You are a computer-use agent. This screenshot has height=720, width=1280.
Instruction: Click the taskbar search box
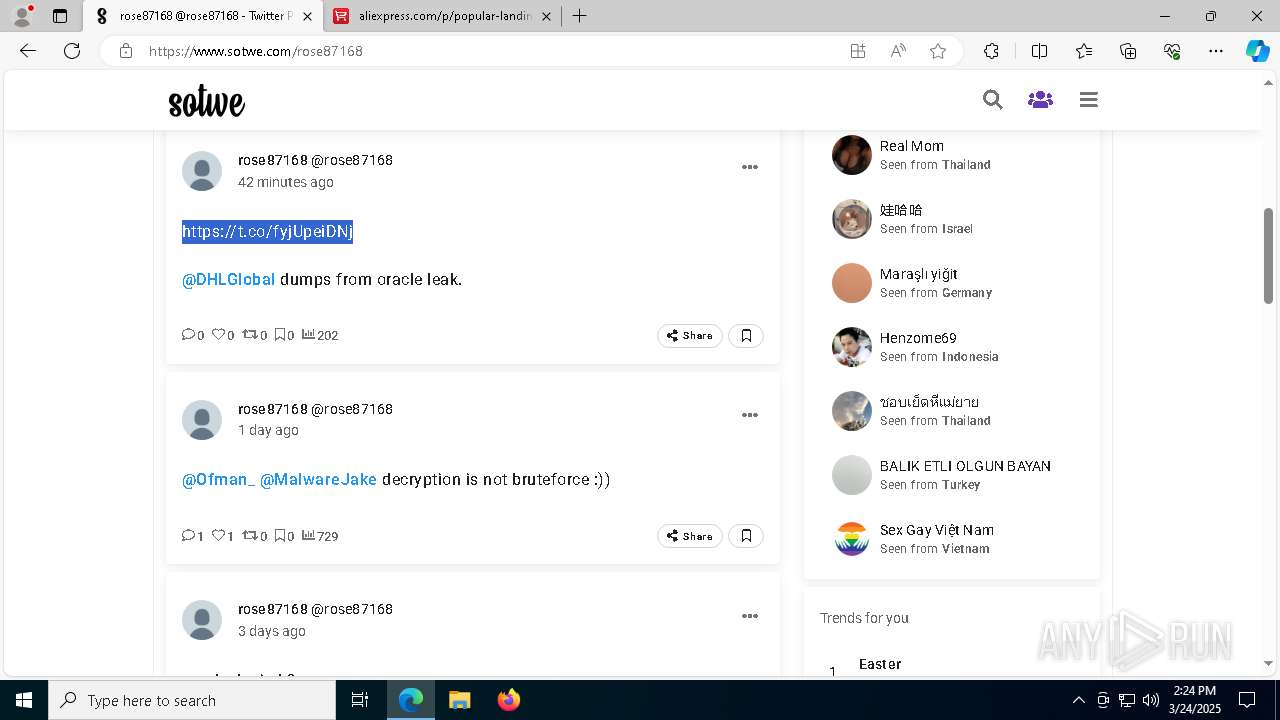[192, 700]
